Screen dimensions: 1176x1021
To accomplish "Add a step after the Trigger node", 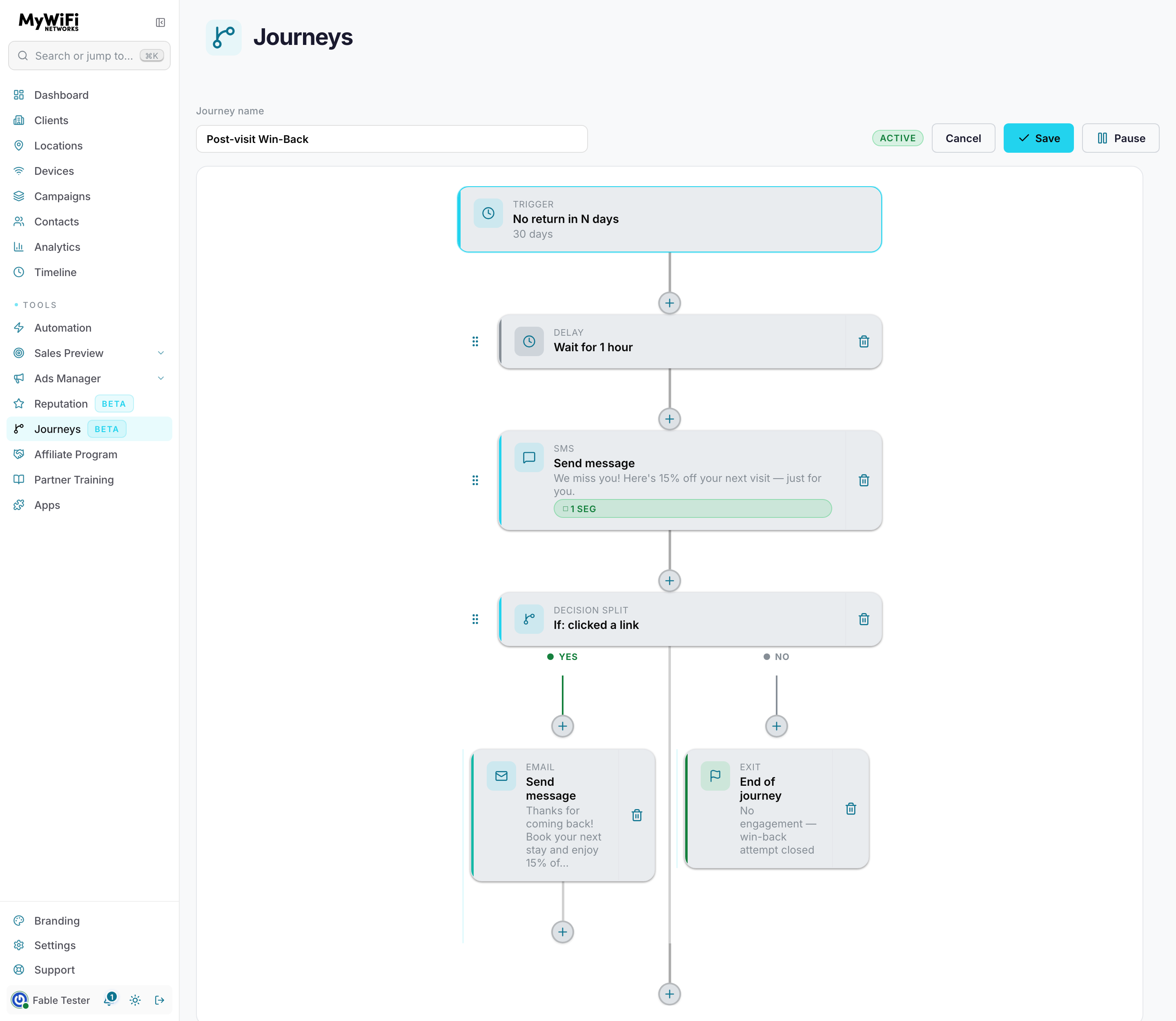I will (x=670, y=303).
